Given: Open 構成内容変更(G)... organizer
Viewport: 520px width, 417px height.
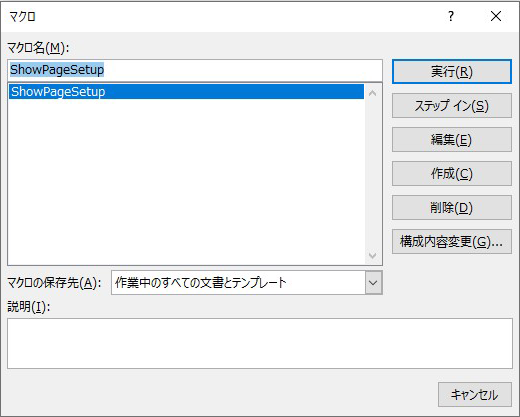Looking at the screenshot, I should coord(452,242).
